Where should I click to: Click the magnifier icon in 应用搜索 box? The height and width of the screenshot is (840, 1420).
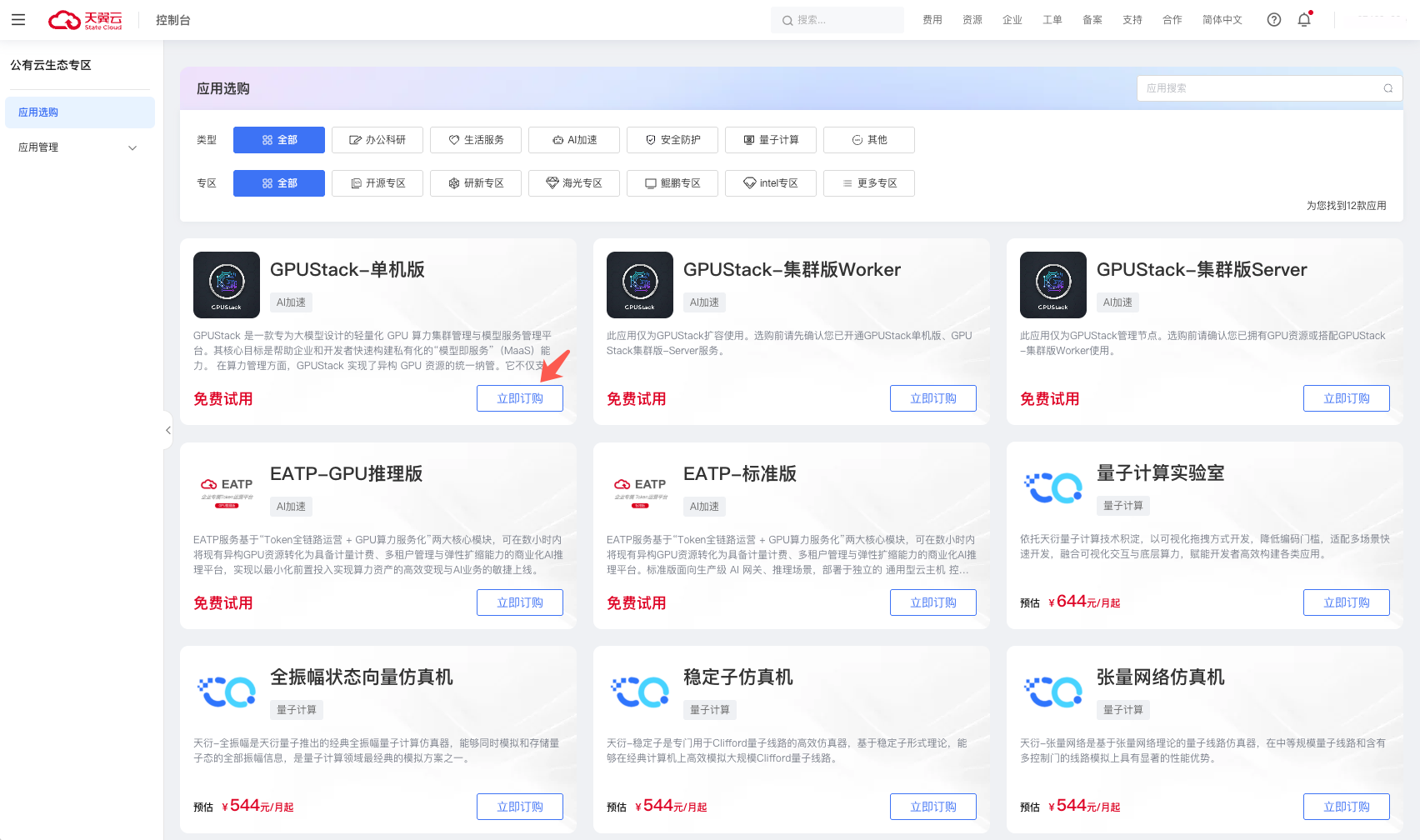[x=1388, y=88]
